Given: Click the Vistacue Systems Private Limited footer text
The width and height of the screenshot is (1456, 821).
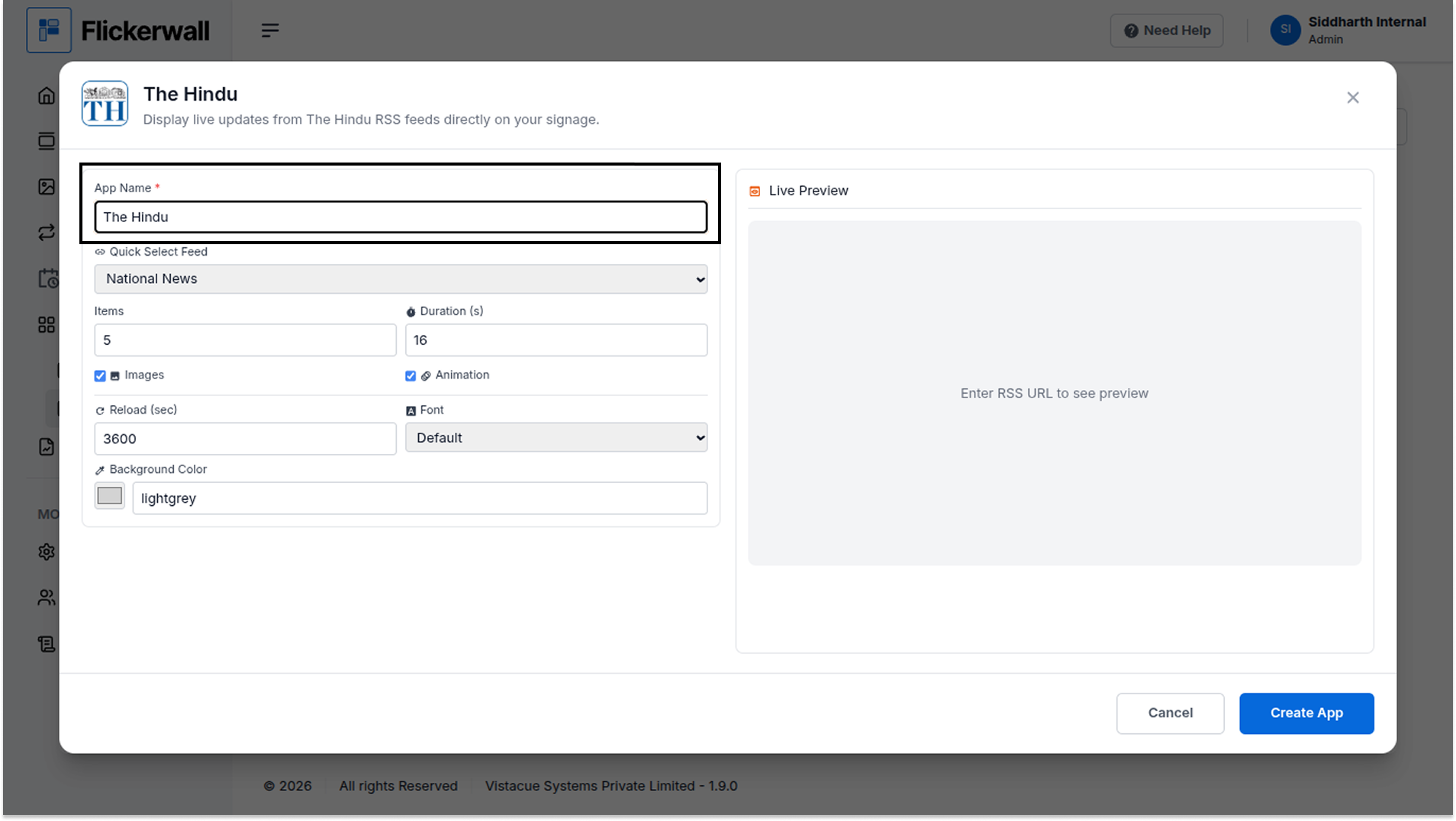Looking at the screenshot, I should (611, 786).
